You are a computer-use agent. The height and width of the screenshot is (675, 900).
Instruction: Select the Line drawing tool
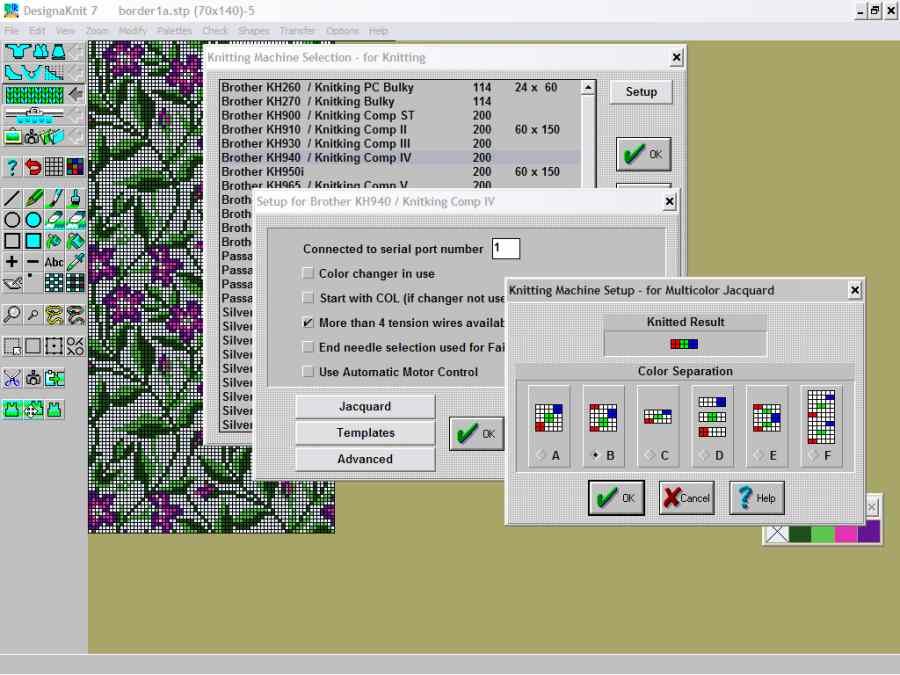12,198
